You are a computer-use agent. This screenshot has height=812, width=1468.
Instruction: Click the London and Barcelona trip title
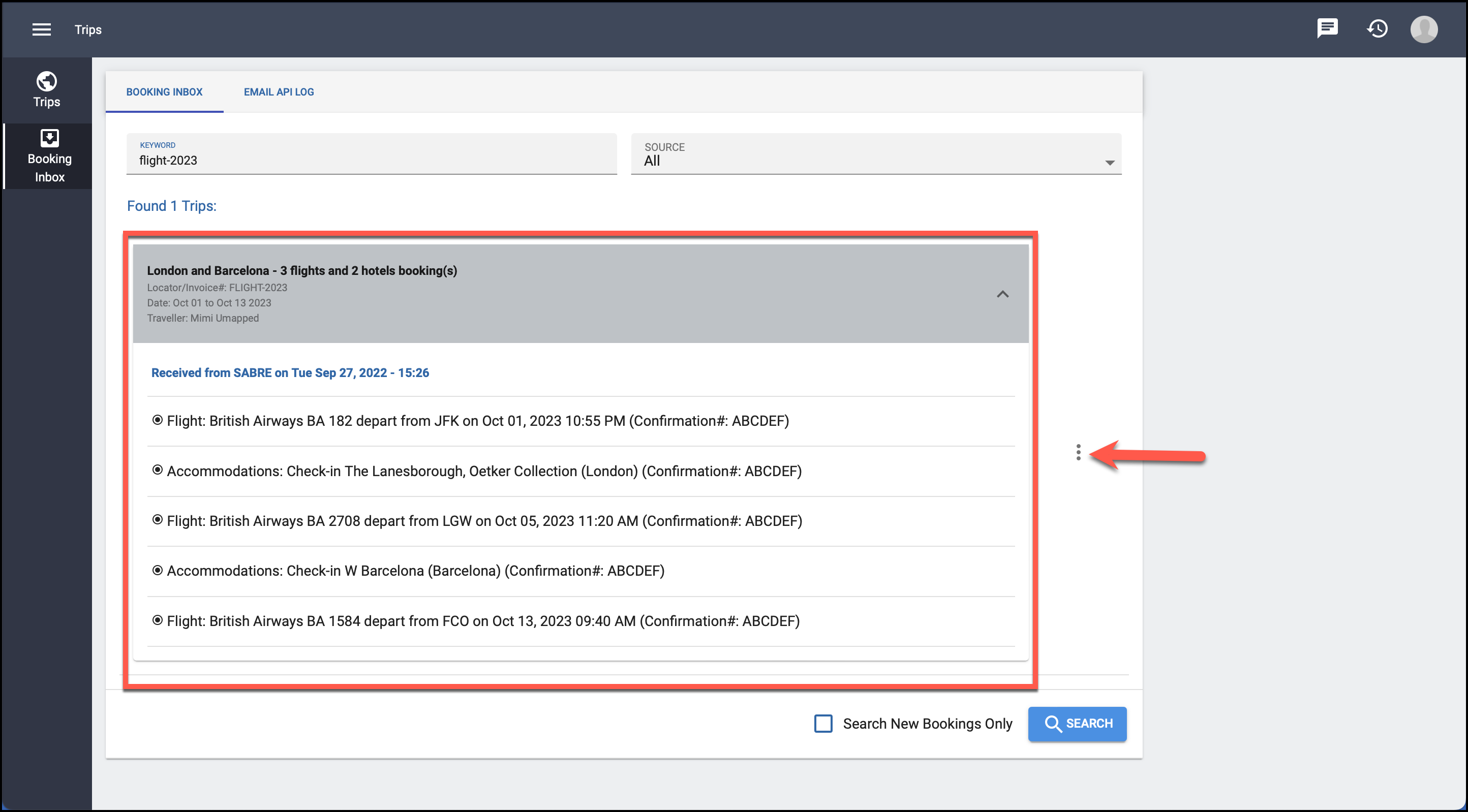point(302,271)
